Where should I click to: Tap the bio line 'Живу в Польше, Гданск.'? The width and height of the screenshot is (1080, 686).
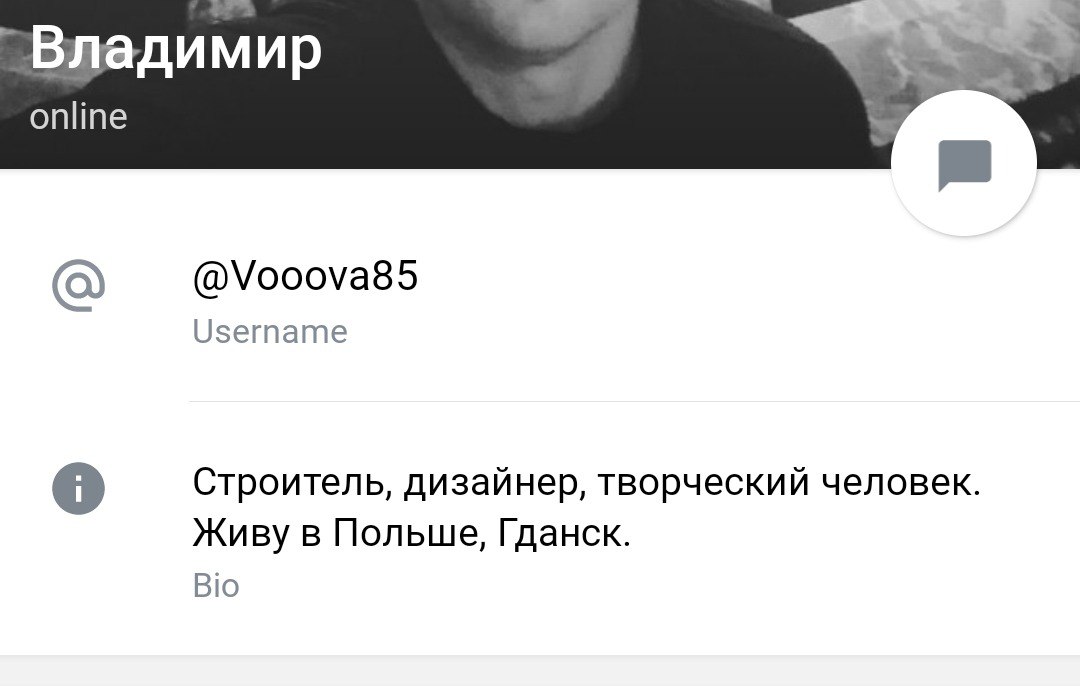point(411,533)
